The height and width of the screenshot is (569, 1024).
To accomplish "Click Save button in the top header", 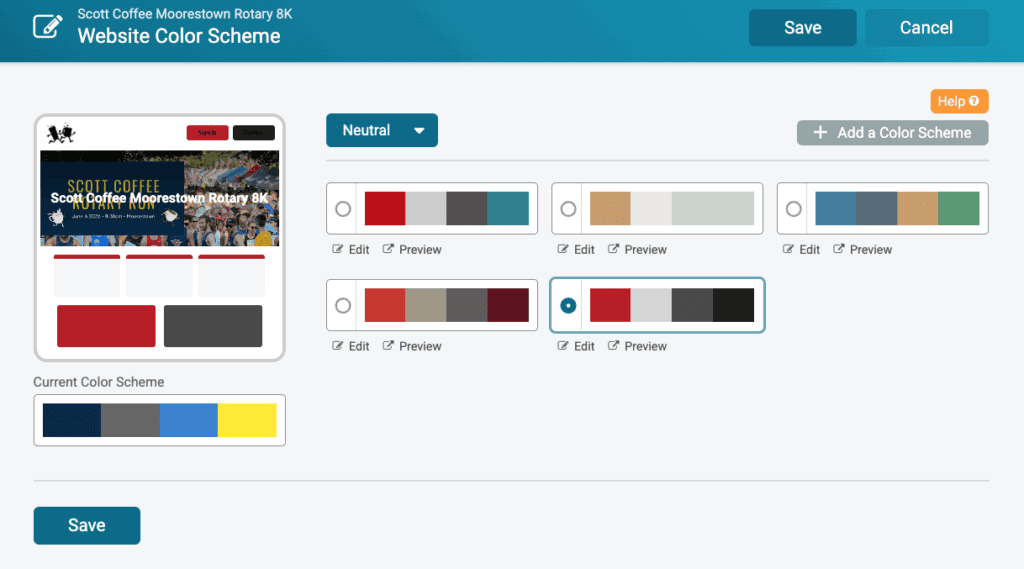I will (802, 28).
